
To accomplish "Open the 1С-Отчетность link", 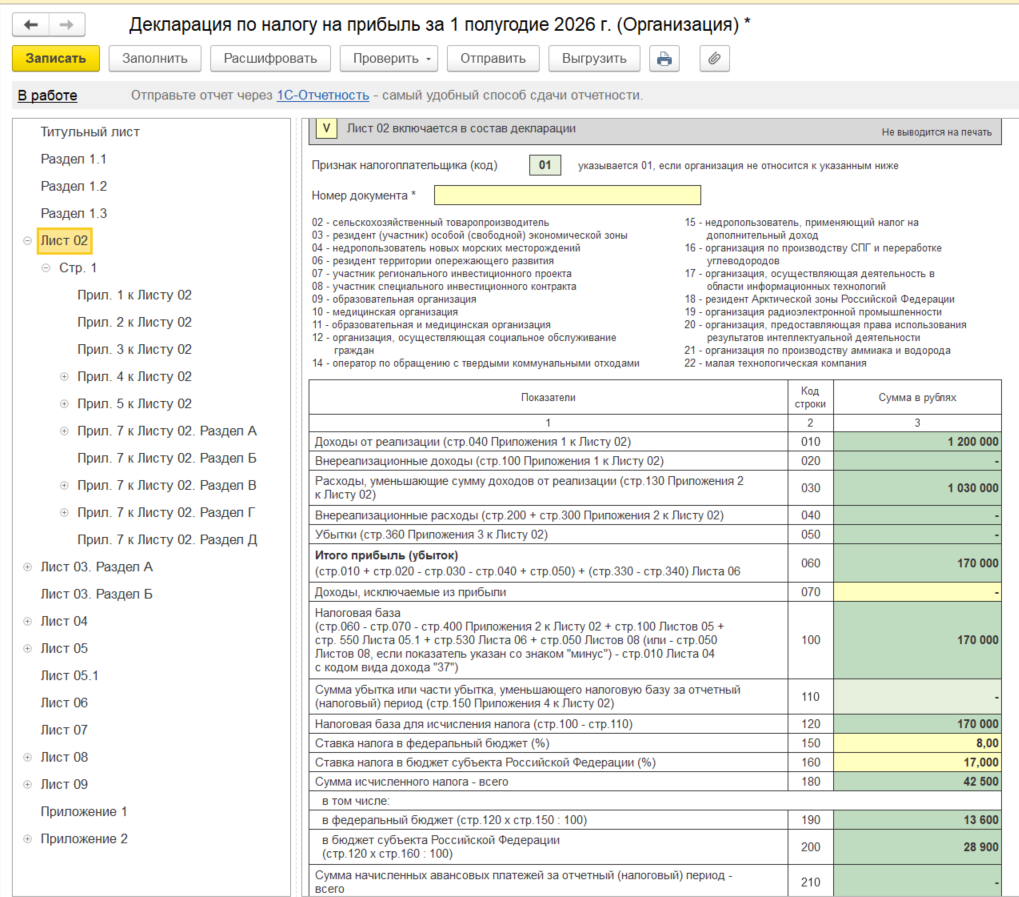I will pyautogui.click(x=323, y=95).
